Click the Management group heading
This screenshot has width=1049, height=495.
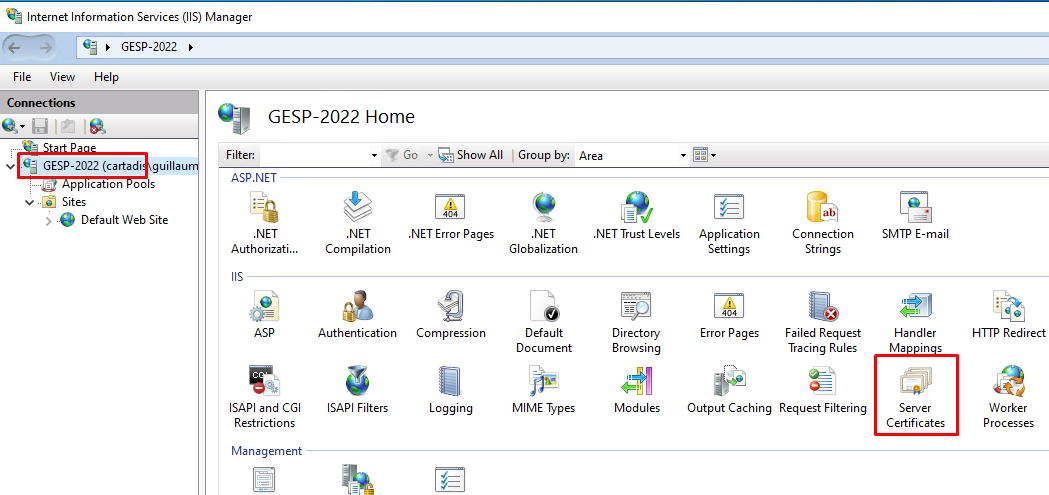click(x=267, y=451)
